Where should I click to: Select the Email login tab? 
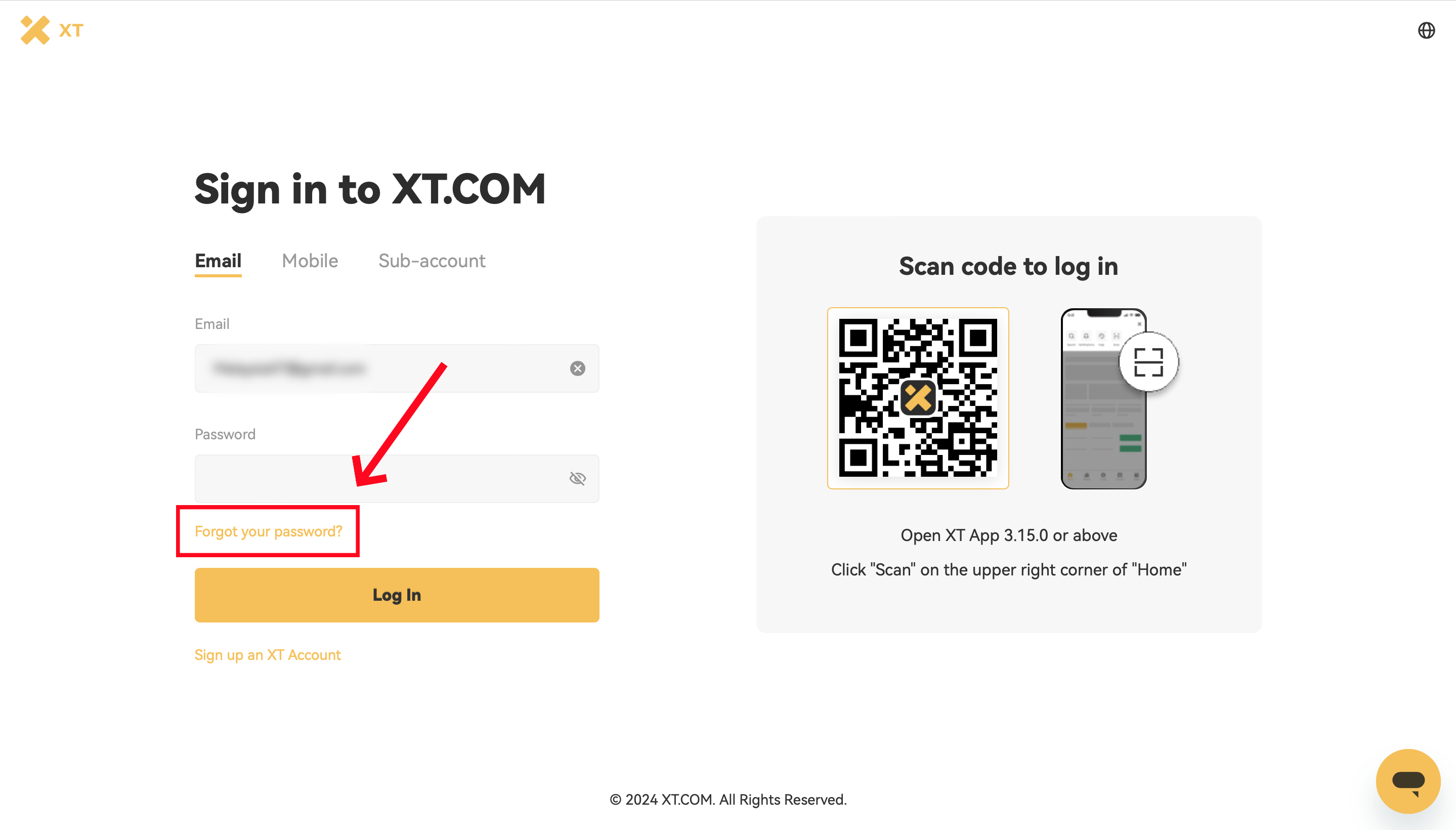[218, 261]
